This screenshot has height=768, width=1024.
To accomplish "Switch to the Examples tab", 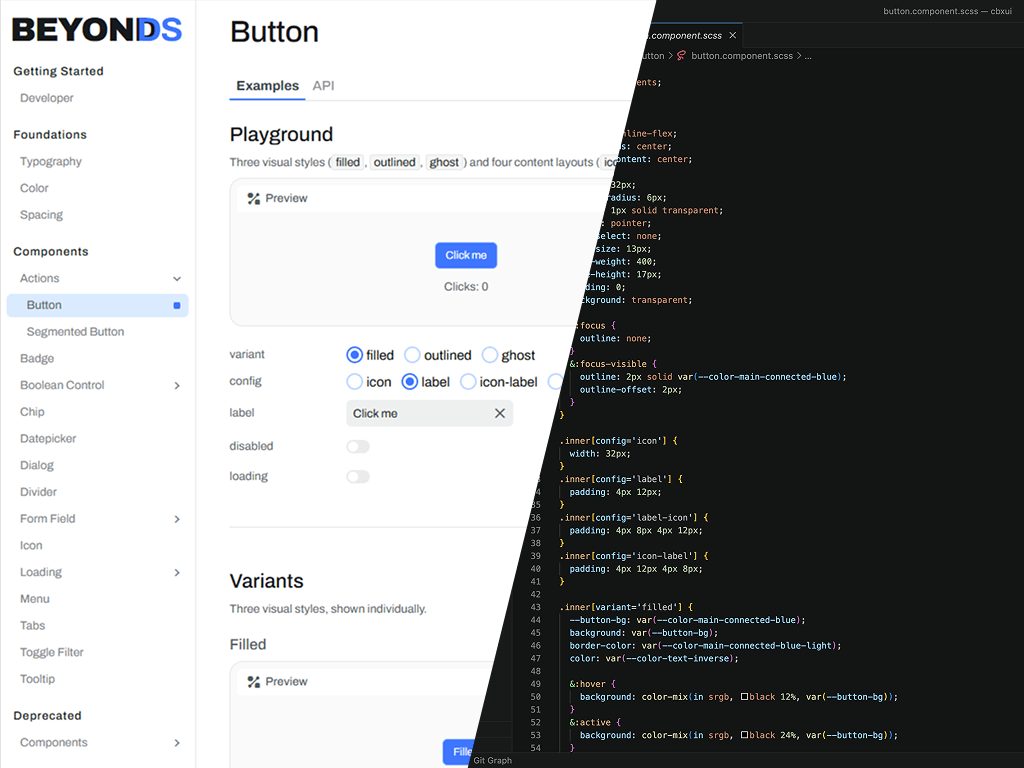I will 267,86.
